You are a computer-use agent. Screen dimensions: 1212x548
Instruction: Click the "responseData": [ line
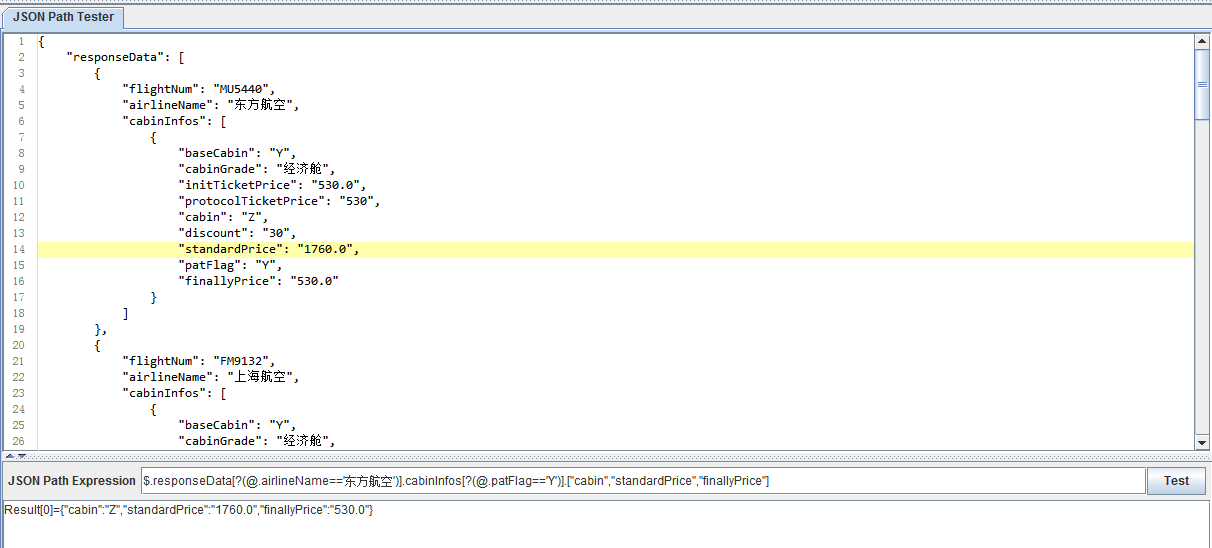click(125, 57)
